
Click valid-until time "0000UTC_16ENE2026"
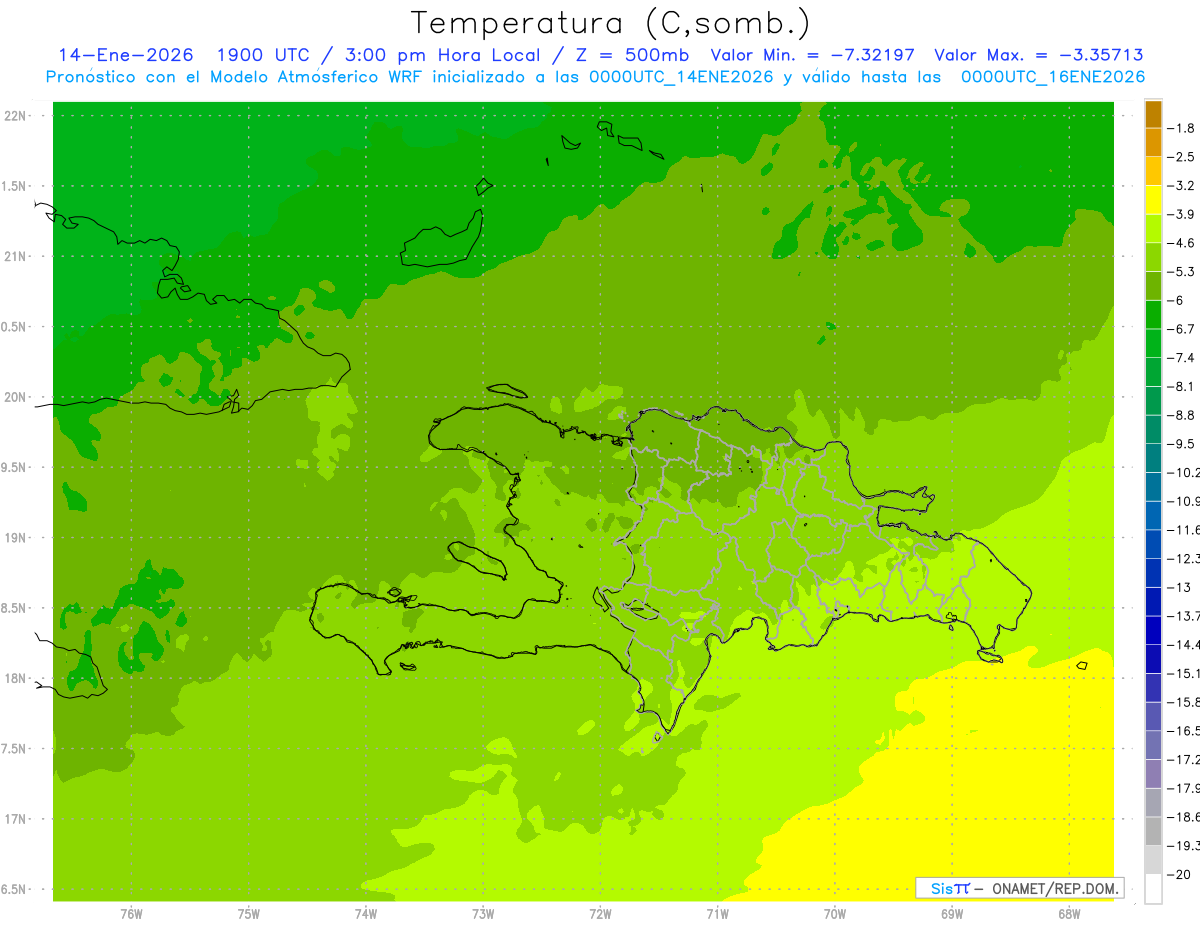click(x=1052, y=77)
